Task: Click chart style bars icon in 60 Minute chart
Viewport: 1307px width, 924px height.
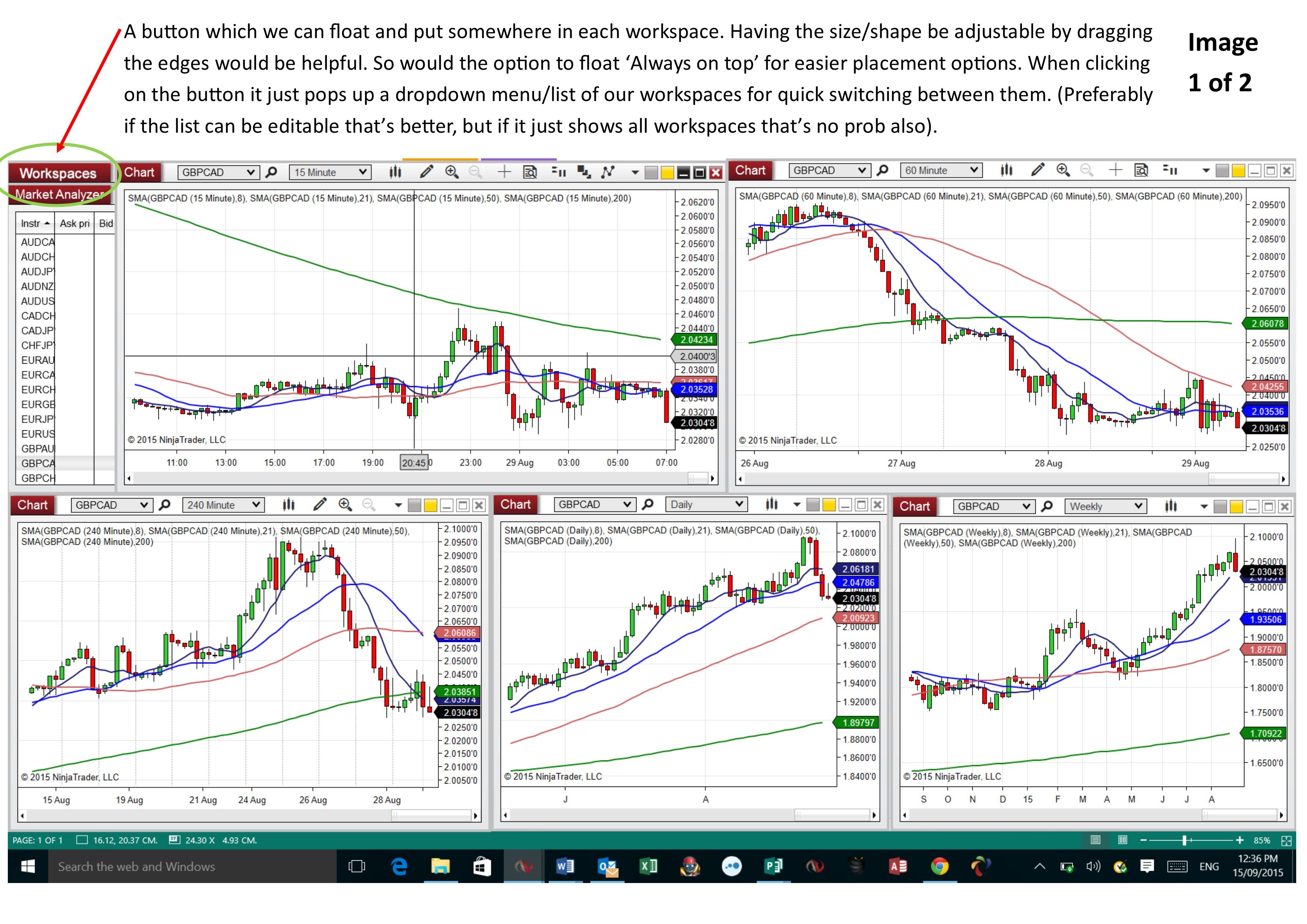Action: 1007,170
